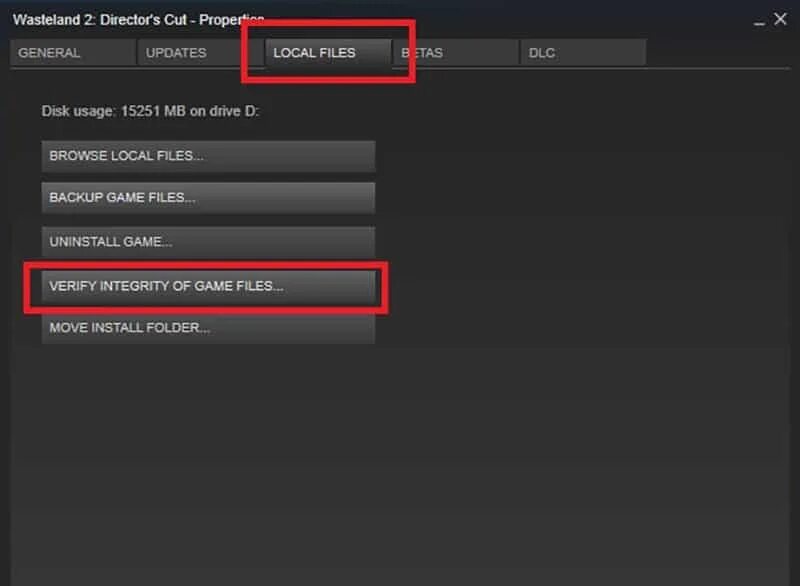Click Move Install Folder button

coord(208,328)
